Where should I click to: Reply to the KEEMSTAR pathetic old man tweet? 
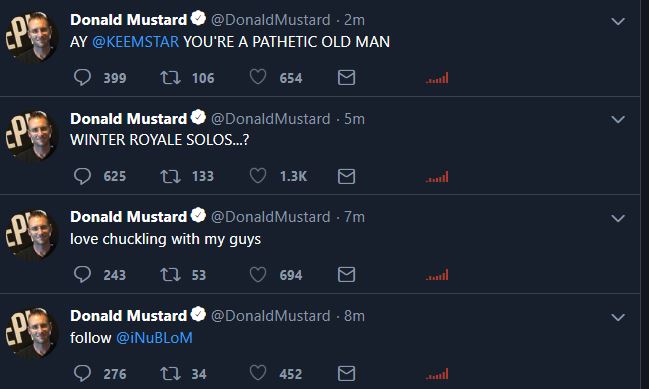point(82,77)
